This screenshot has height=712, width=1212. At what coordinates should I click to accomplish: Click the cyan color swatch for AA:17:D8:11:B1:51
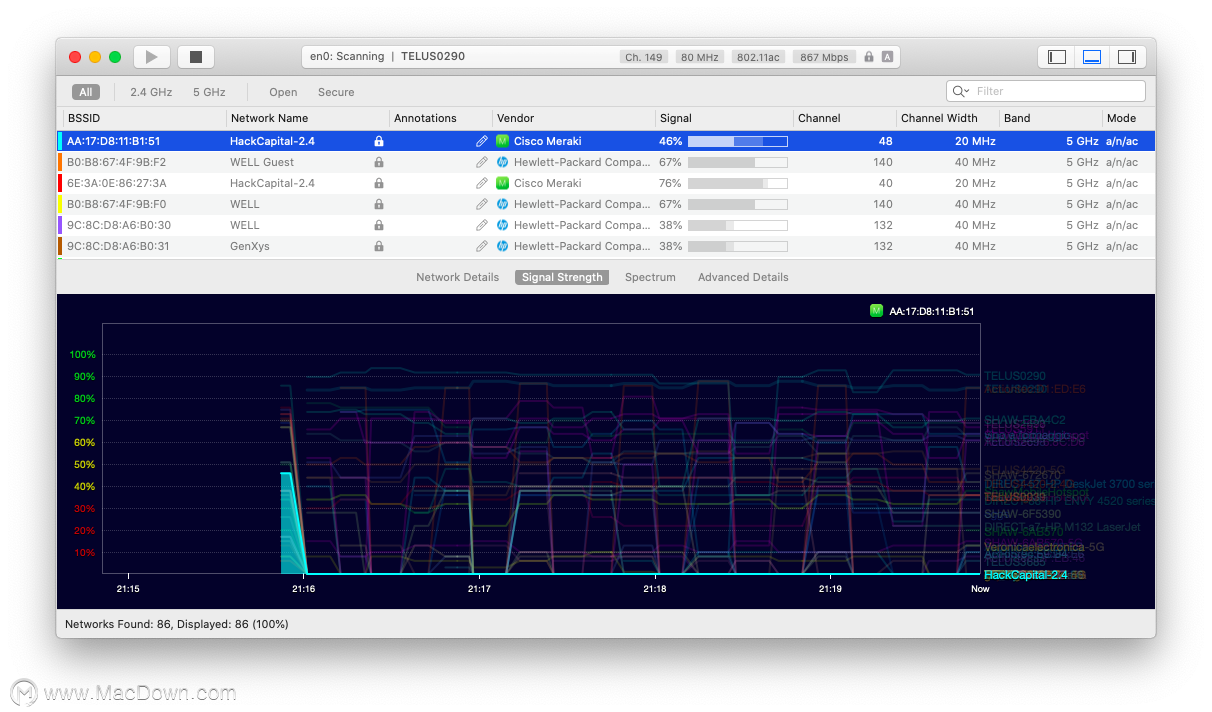[x=60, y=141]
